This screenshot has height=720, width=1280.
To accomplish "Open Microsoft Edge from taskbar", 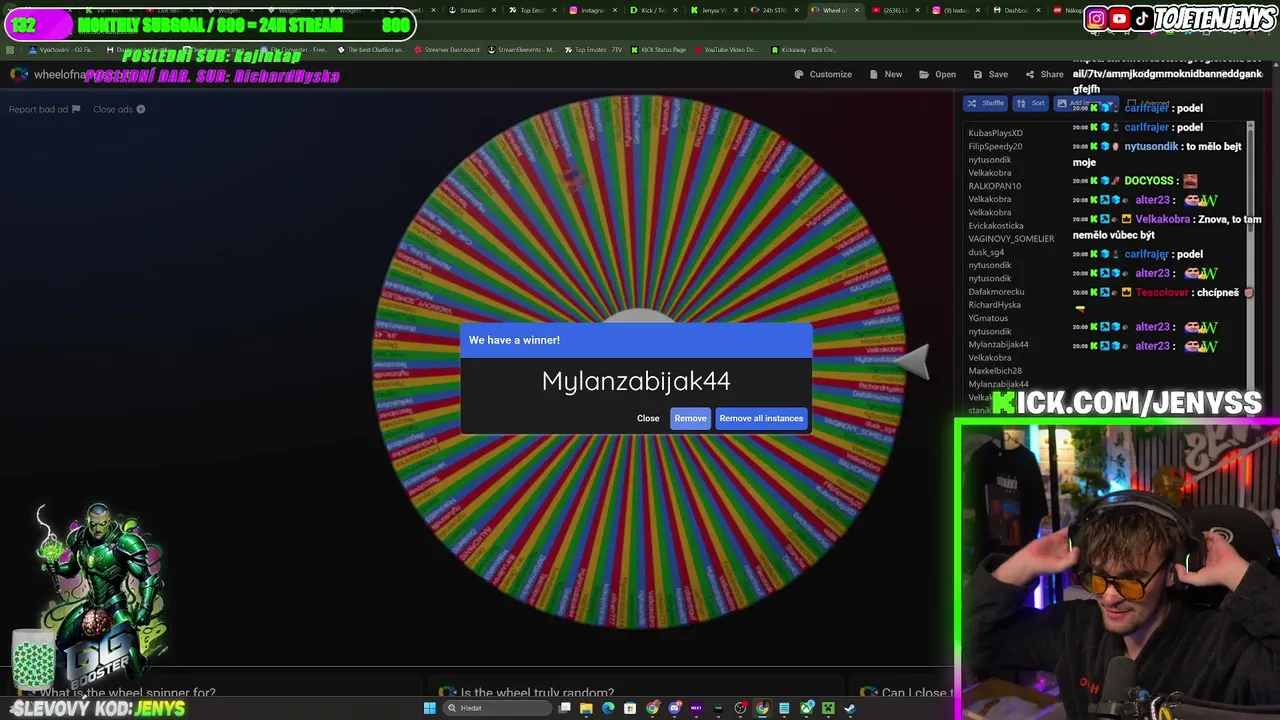I will [x=608, y=708].
